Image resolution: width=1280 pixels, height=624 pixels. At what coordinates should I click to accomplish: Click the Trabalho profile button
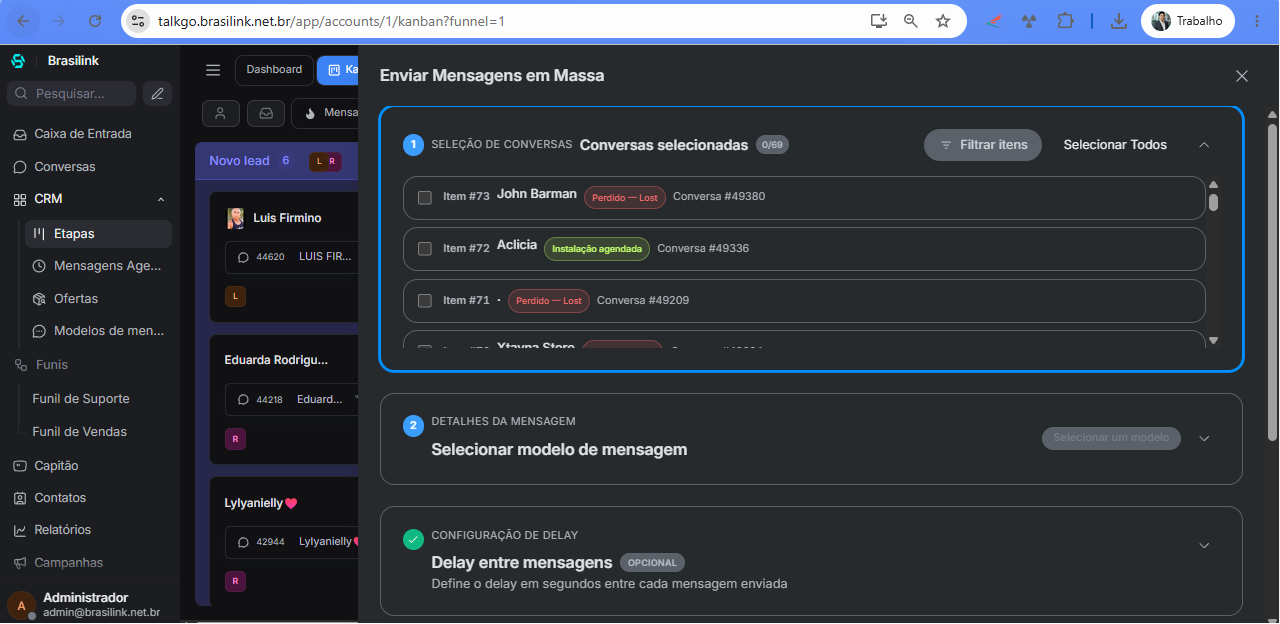[x=1187, y=20]
